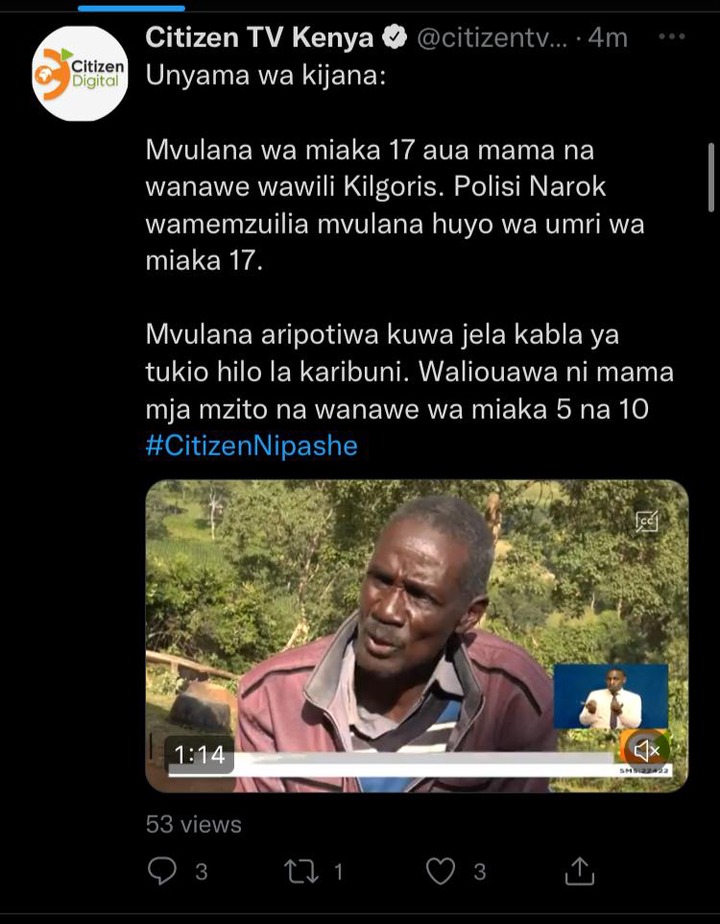Open the share upload arrow icon
The width and height of the screenshot is (720, 924).
coord(580,871)
